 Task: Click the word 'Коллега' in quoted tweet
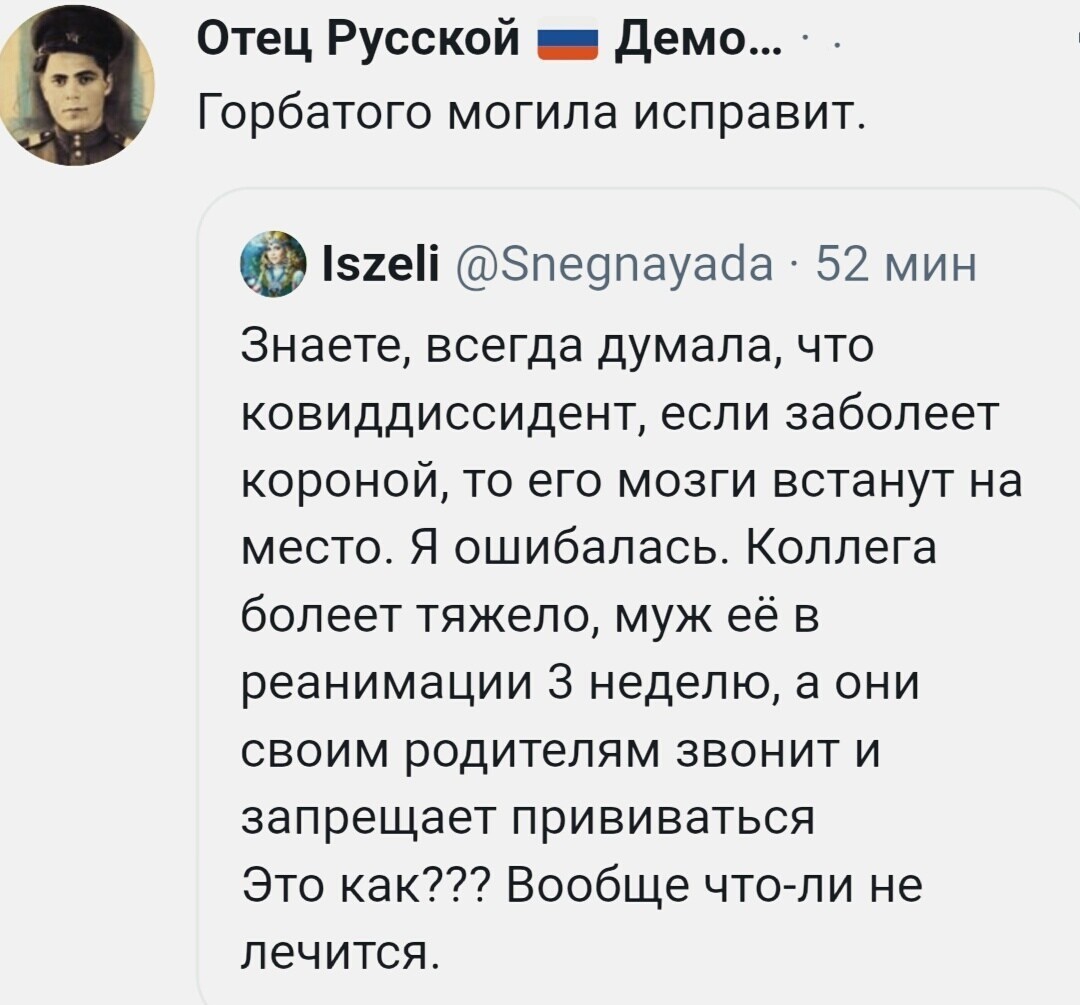tap(840, 548)
